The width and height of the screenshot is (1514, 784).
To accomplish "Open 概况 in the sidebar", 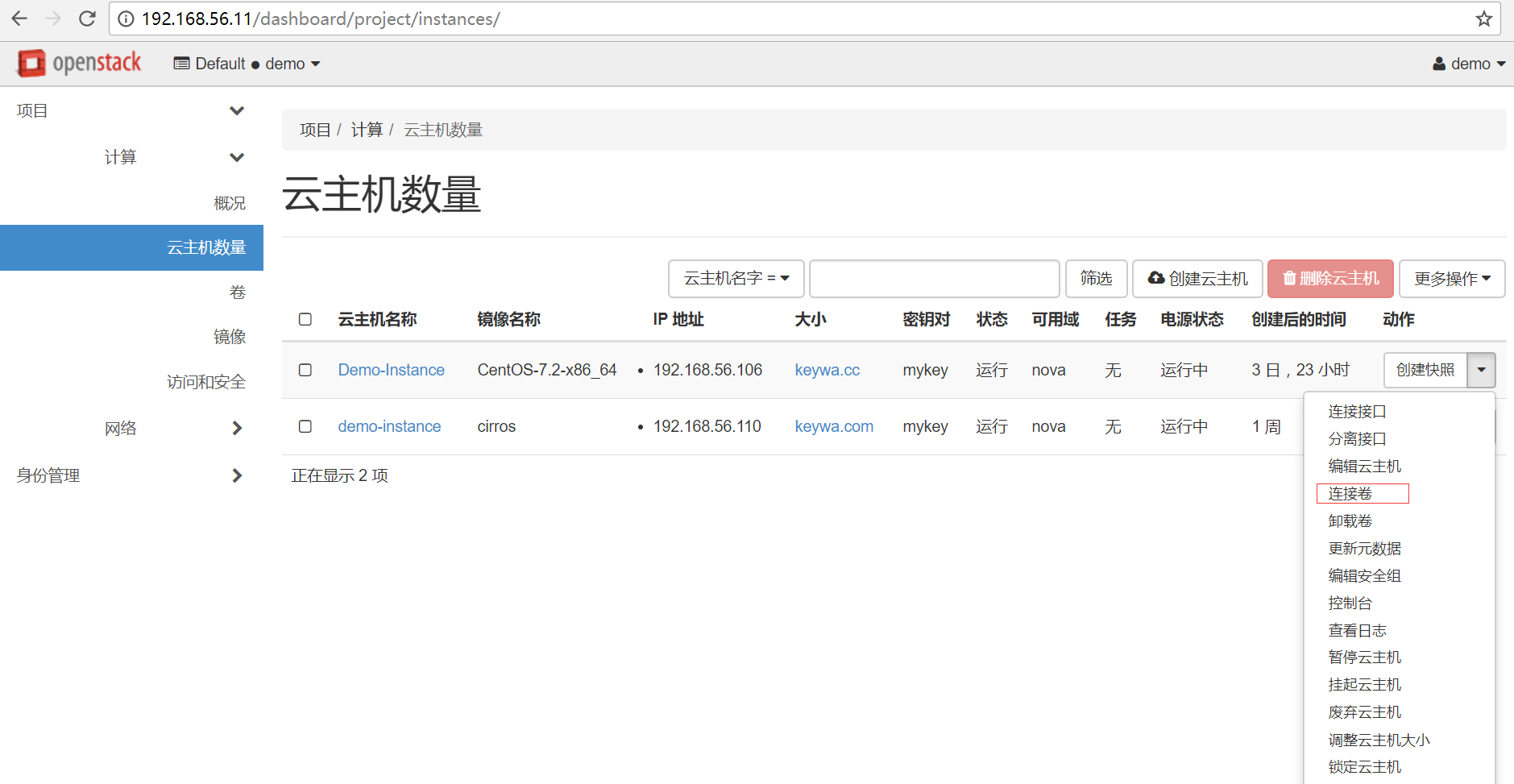I will tap(229, 203).
